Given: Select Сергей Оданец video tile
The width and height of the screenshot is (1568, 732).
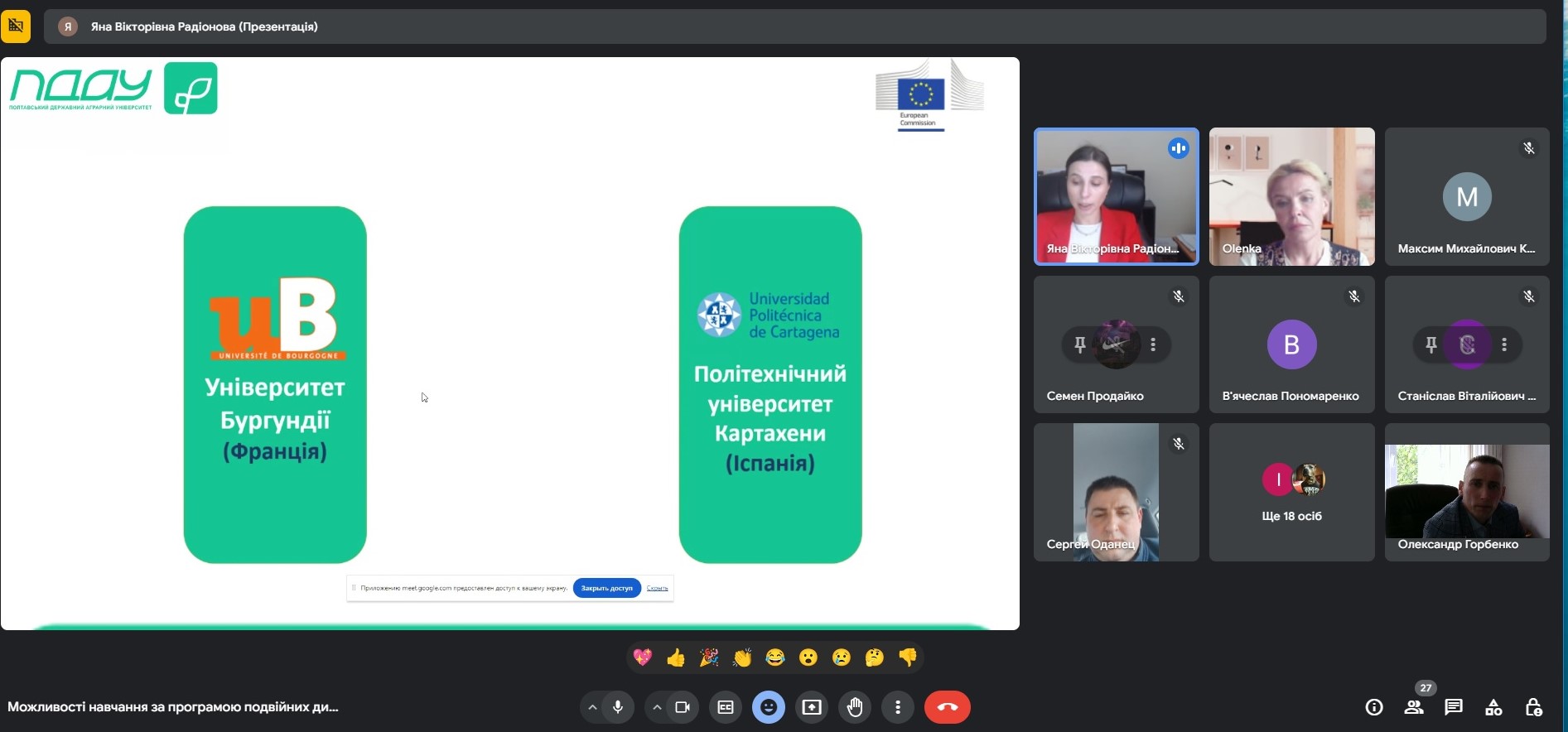Looking at the screenshot, I should click(1117, 493).
